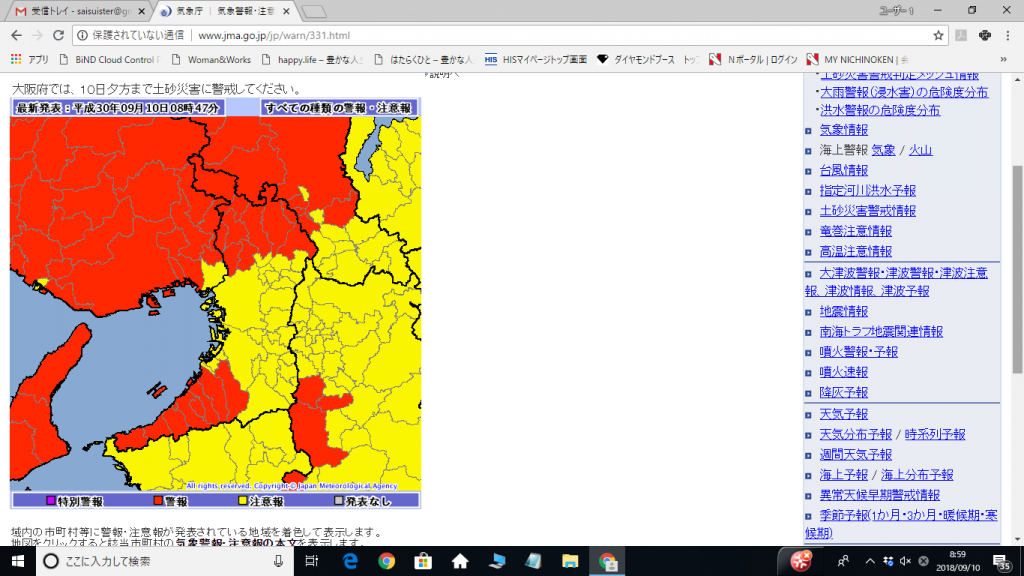1024x576 pixels.
Task: Click the site info icon in address bar
Action: [x=84, y=35]
